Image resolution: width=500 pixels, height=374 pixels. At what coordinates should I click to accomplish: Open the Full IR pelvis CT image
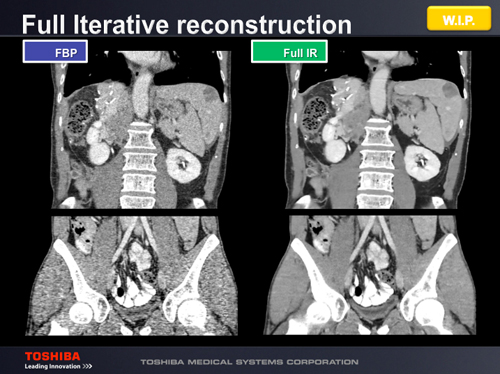[x=370, y=275]
